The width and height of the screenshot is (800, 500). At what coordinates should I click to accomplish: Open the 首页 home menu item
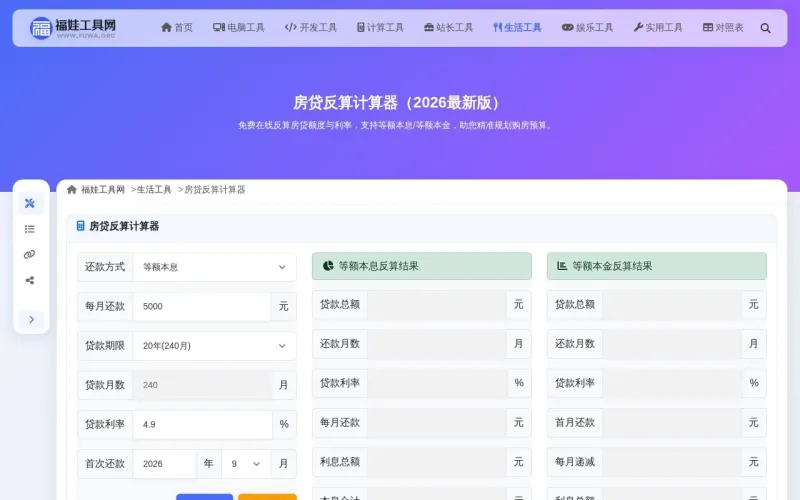[177, 28]
